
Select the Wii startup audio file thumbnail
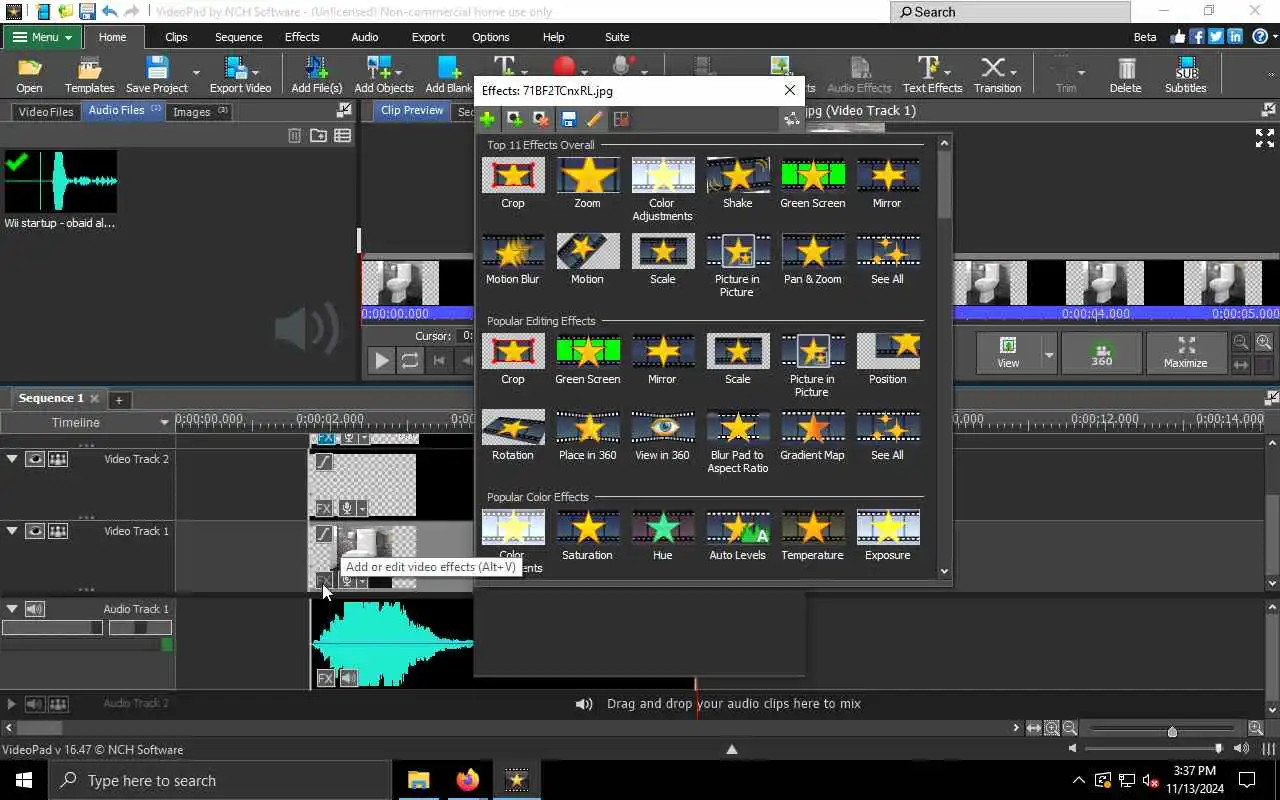[x=61, y=182]
